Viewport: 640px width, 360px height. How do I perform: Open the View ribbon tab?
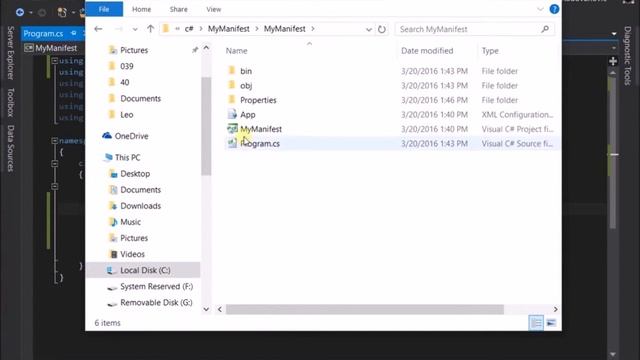[213, 9]
